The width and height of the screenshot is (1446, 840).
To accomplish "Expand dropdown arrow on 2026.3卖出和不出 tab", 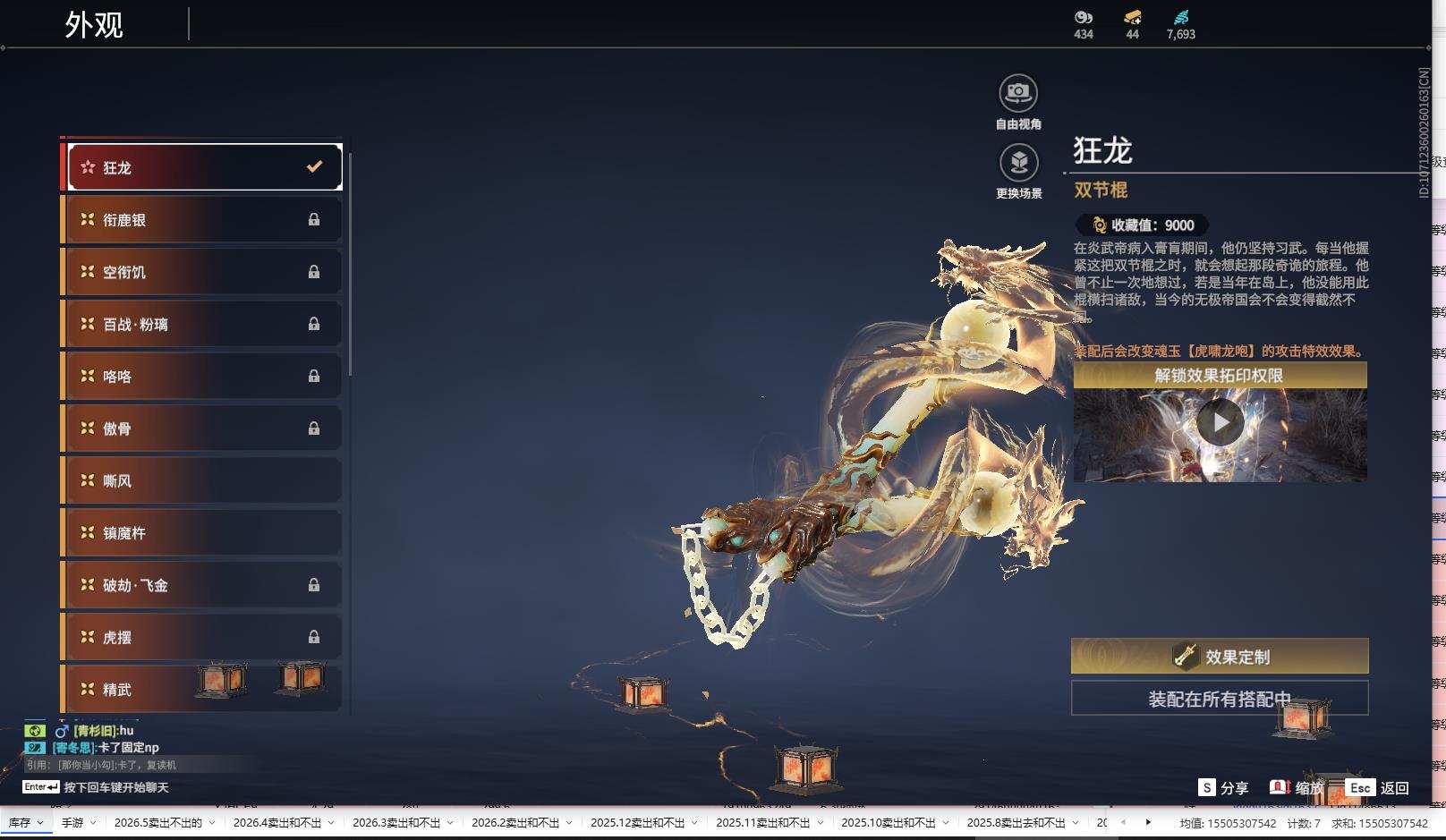I will click(450, 822).
